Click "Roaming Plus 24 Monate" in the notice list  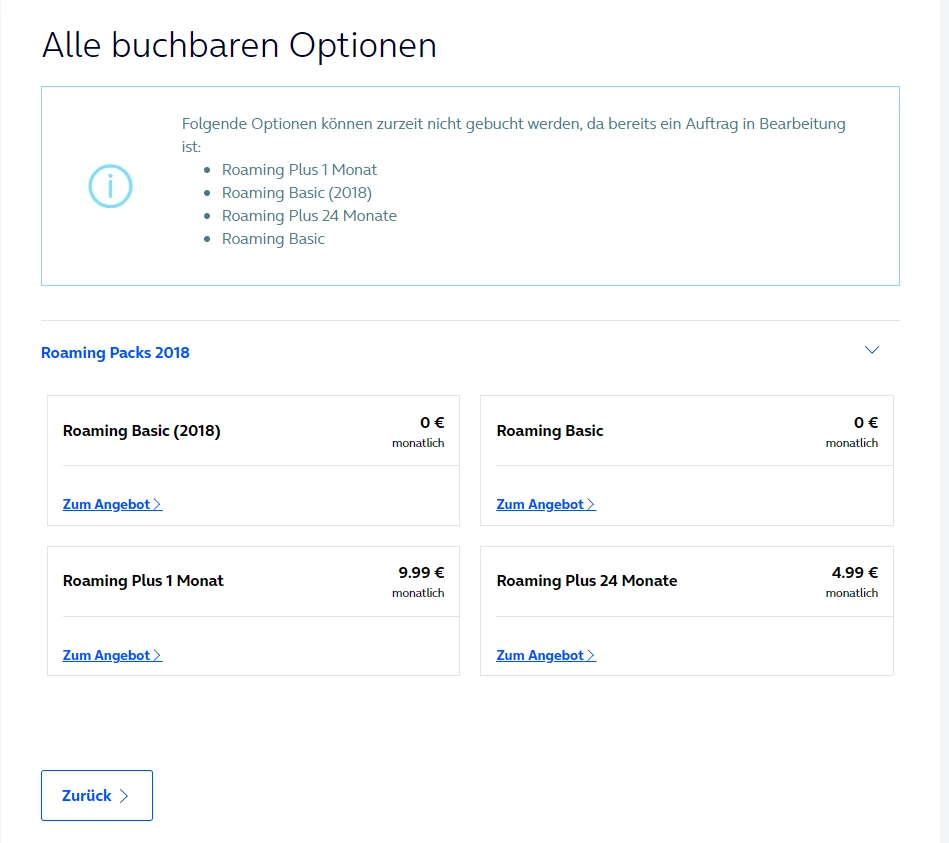coord(309,216)
